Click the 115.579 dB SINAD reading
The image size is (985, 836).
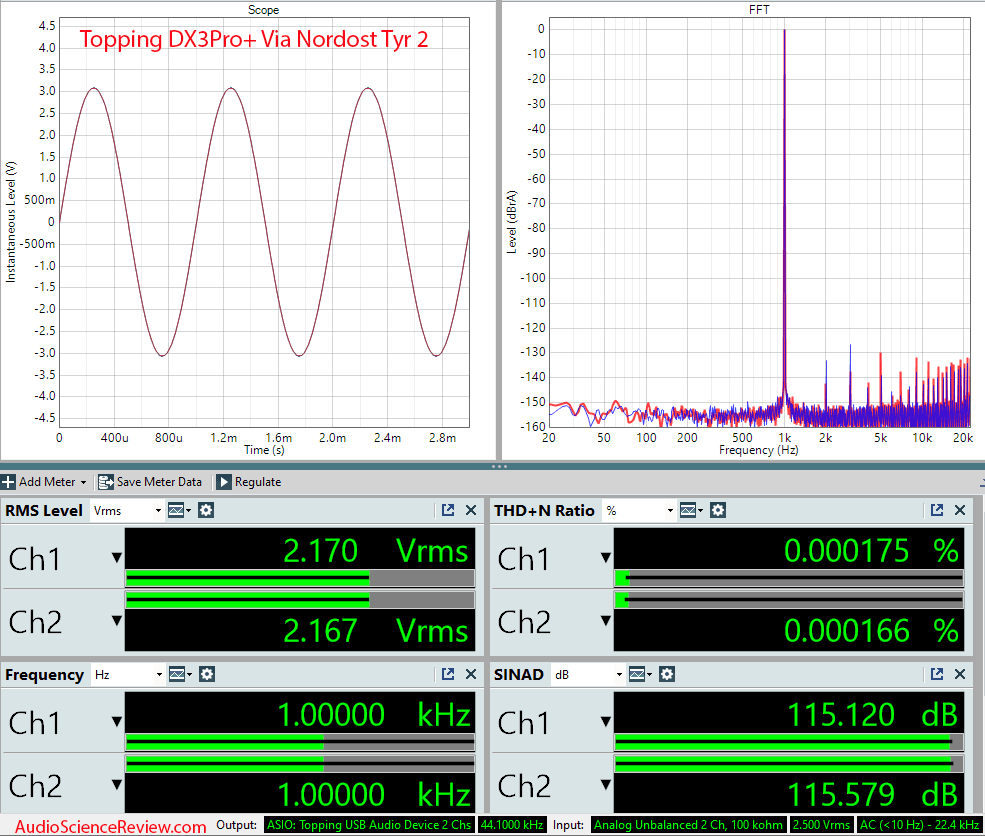point(873,795)
